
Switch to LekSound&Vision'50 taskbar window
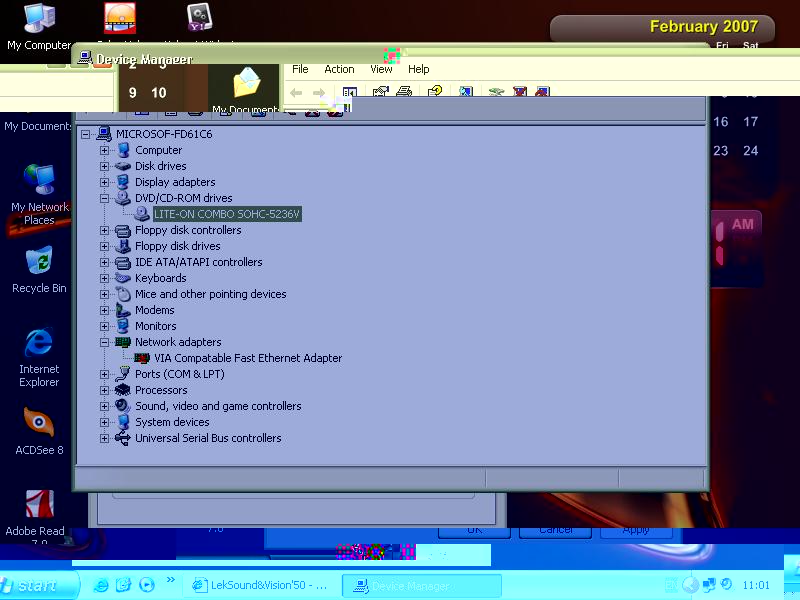[260, 585]
